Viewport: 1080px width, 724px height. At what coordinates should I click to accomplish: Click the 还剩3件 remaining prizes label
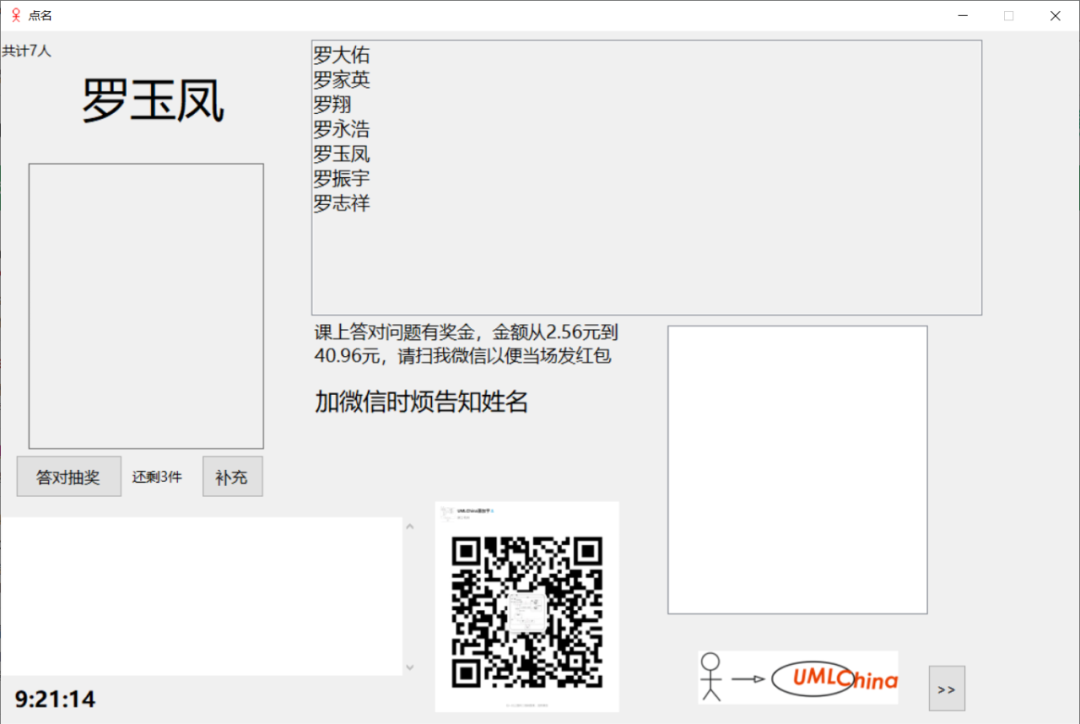156,476
